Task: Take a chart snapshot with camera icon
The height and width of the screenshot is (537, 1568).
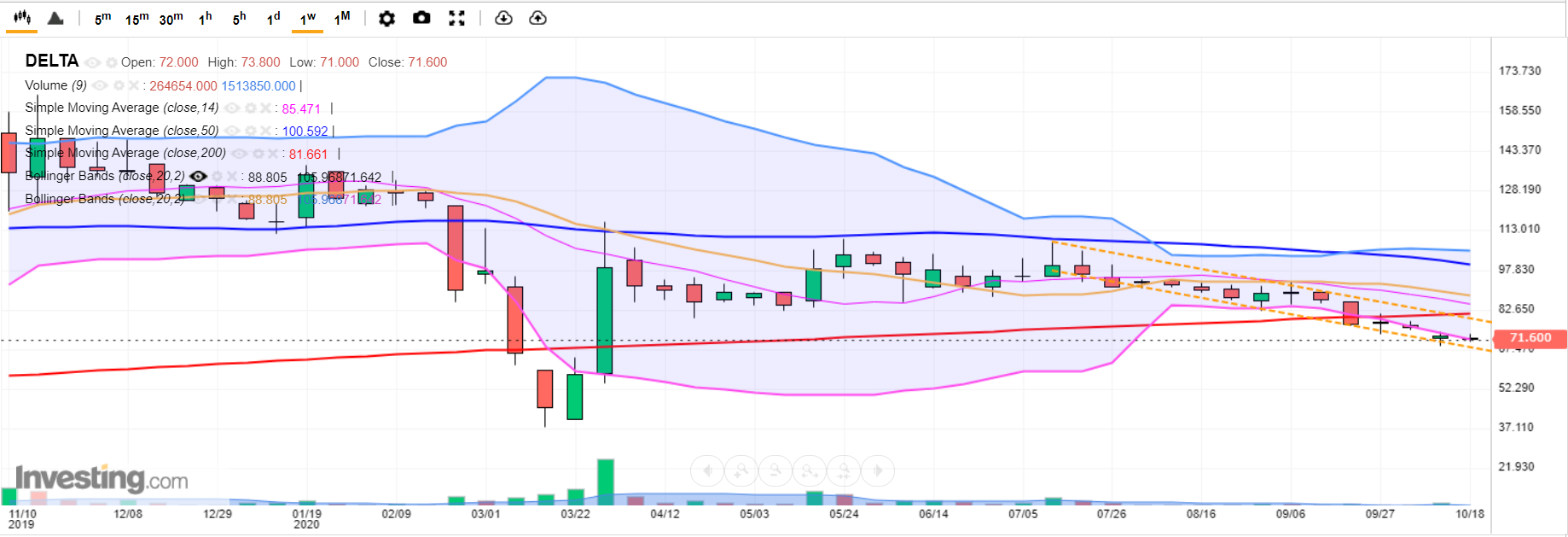Action: (x=421, y=18)
